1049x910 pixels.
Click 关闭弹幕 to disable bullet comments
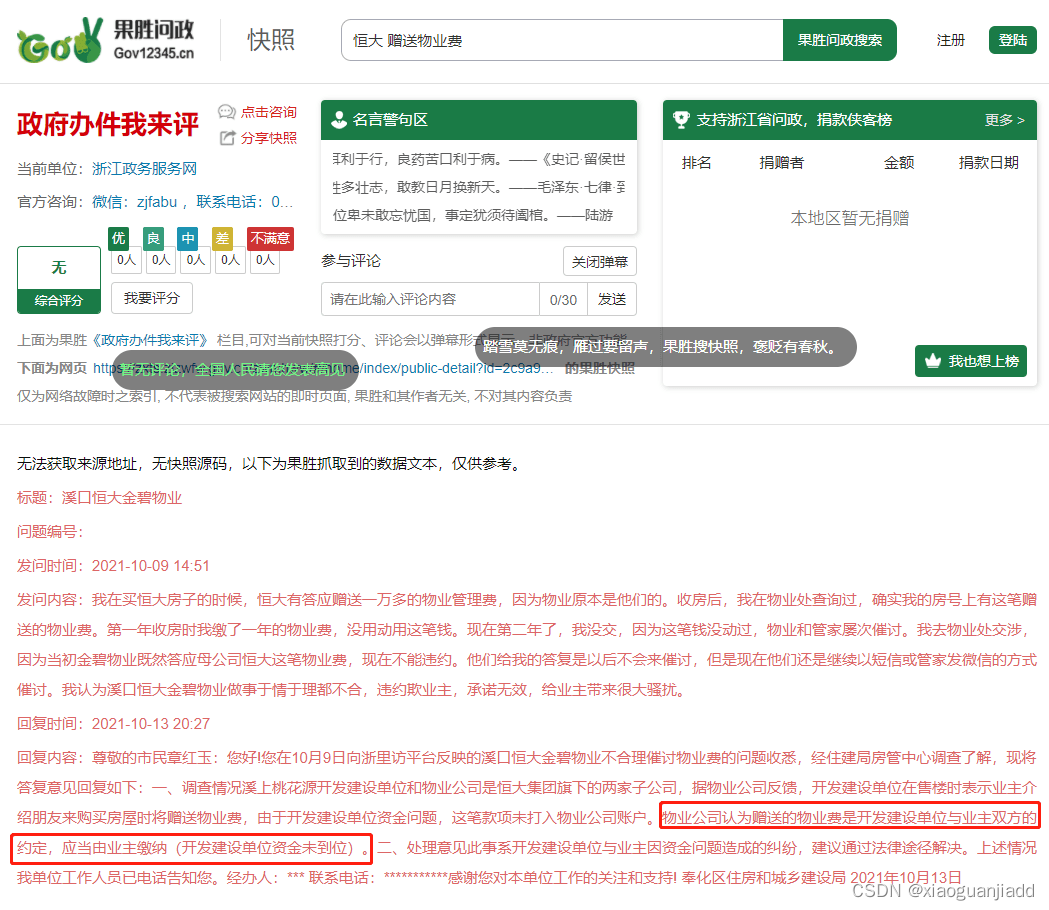click(599, 262)
